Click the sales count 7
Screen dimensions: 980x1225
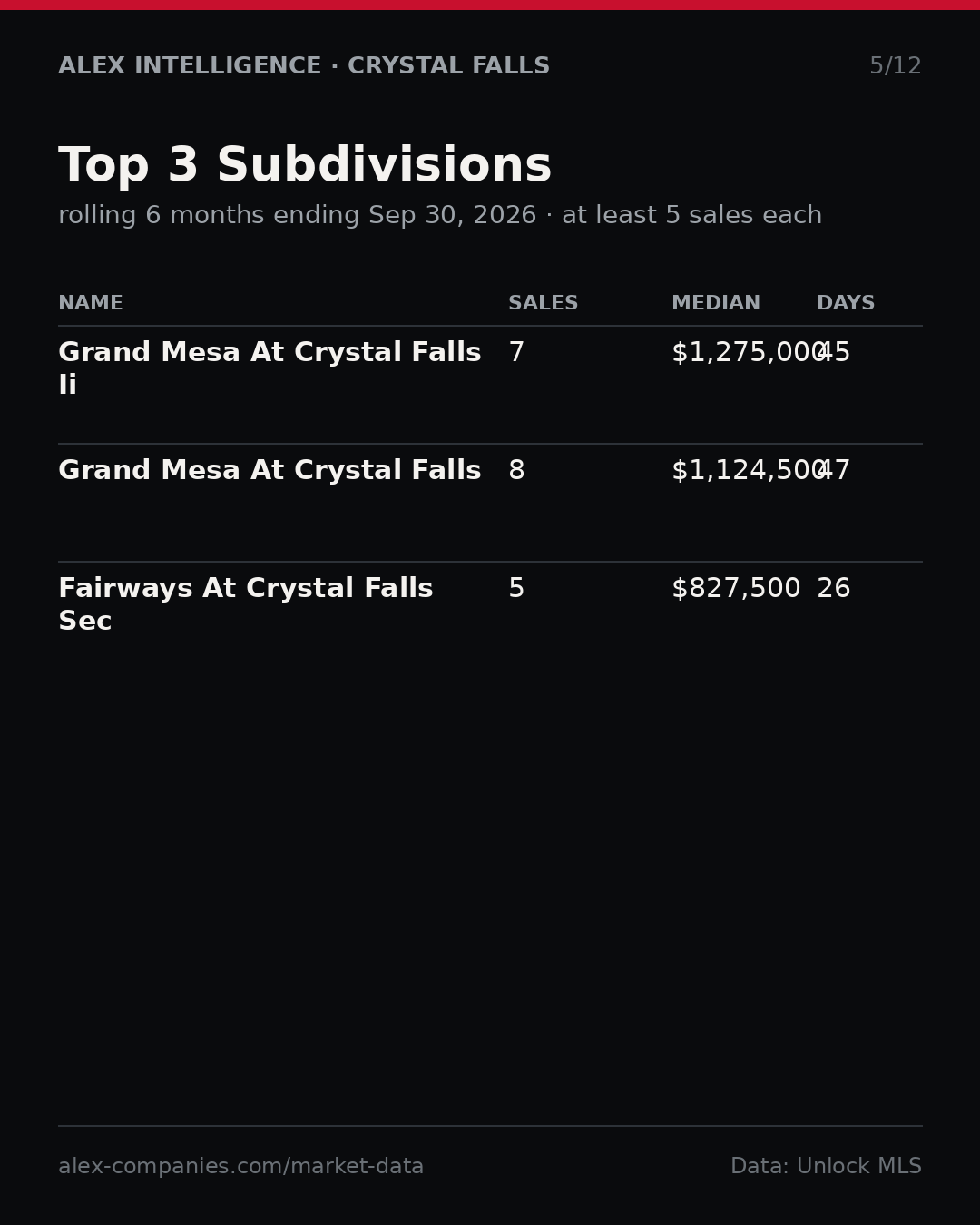click(516, 353)
